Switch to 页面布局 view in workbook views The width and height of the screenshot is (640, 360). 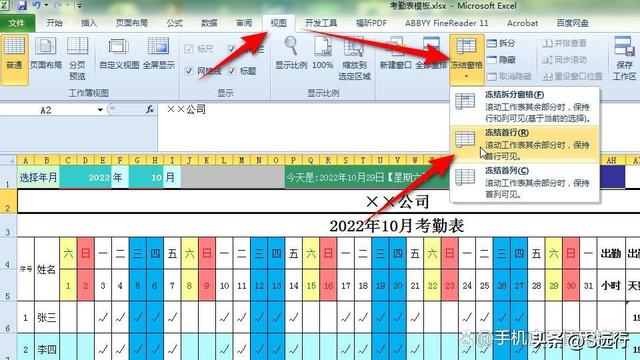click(46, 53)
